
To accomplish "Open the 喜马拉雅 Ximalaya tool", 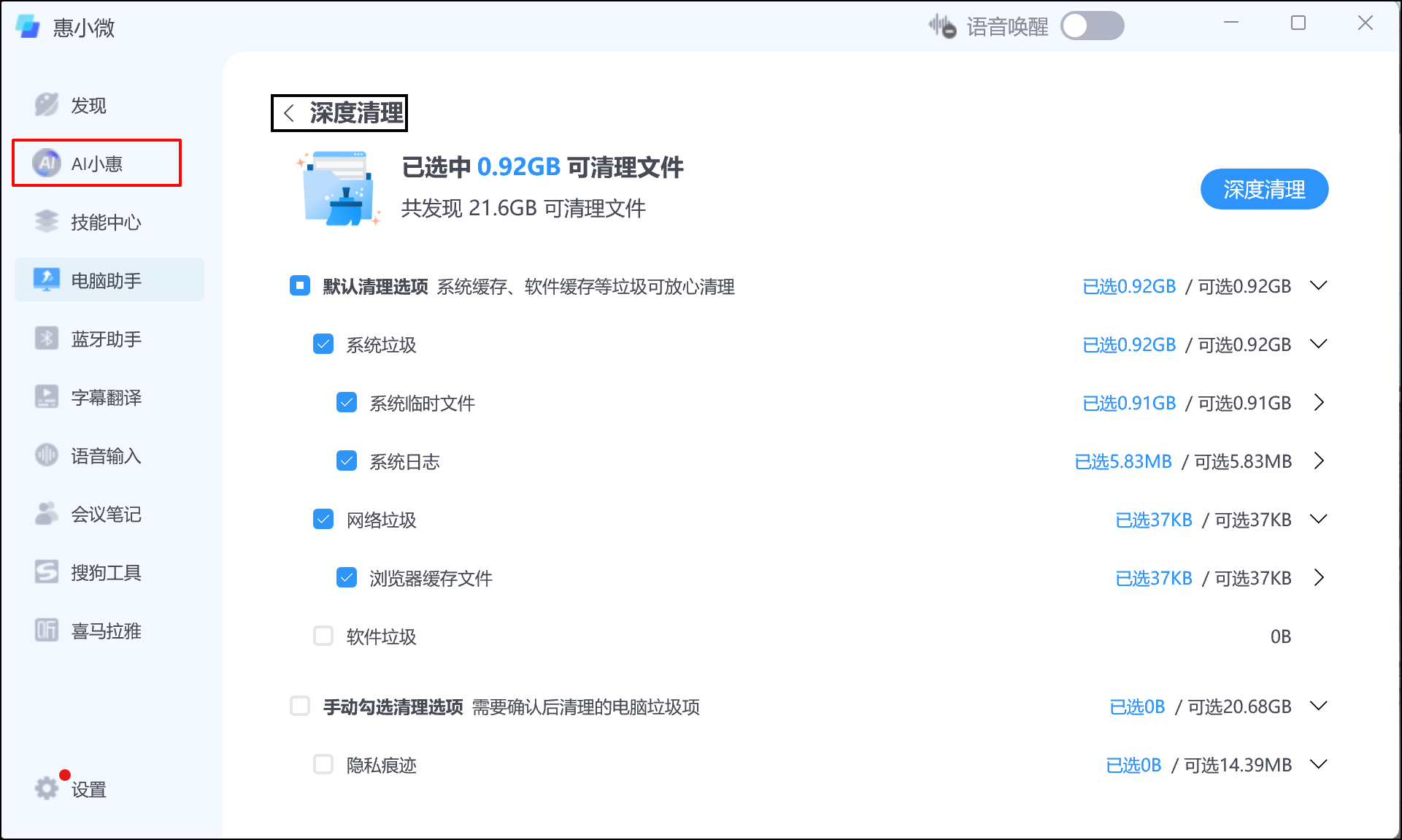I will [106, 631].
